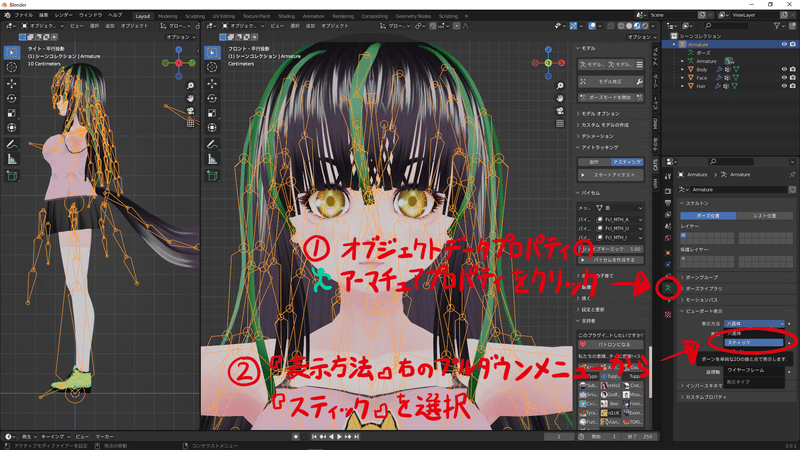Open the ファイル menu

click(x=23, y=15)
